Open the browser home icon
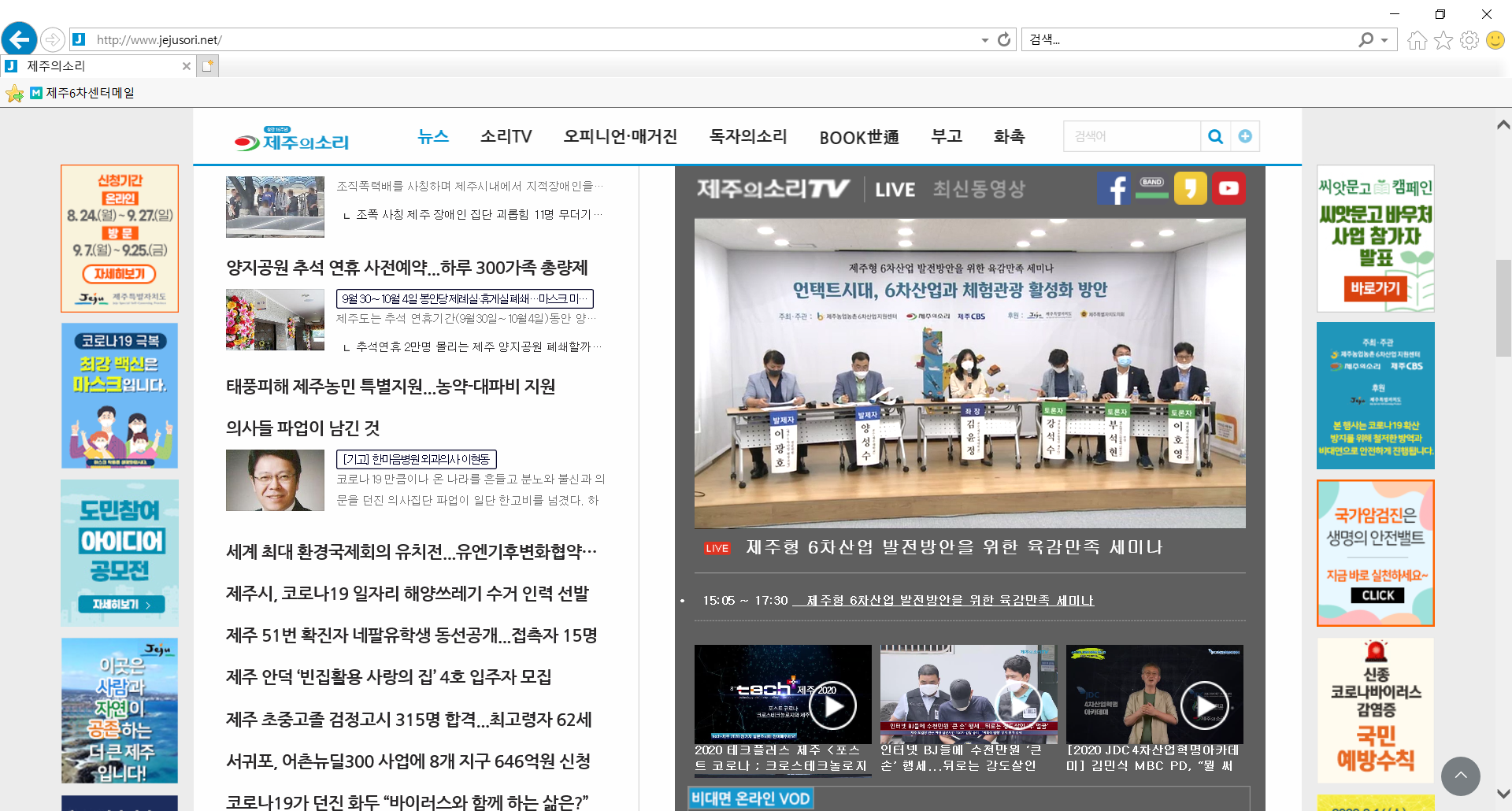The height and width of the screenshot is (811, 1512). tap(1417, 40)
